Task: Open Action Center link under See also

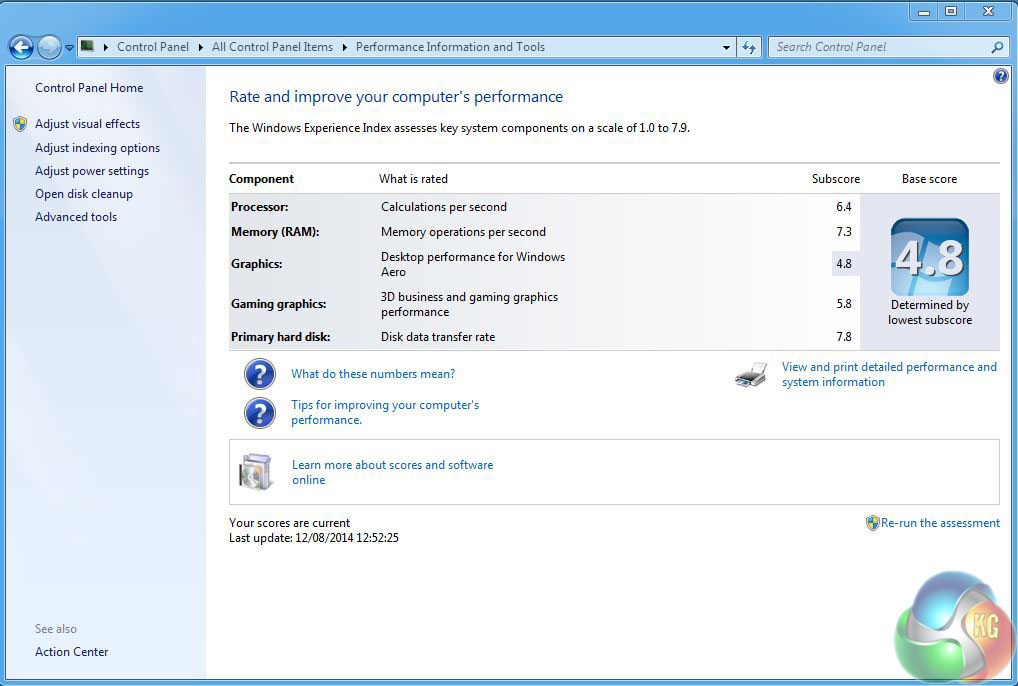Action: (72, 652)
